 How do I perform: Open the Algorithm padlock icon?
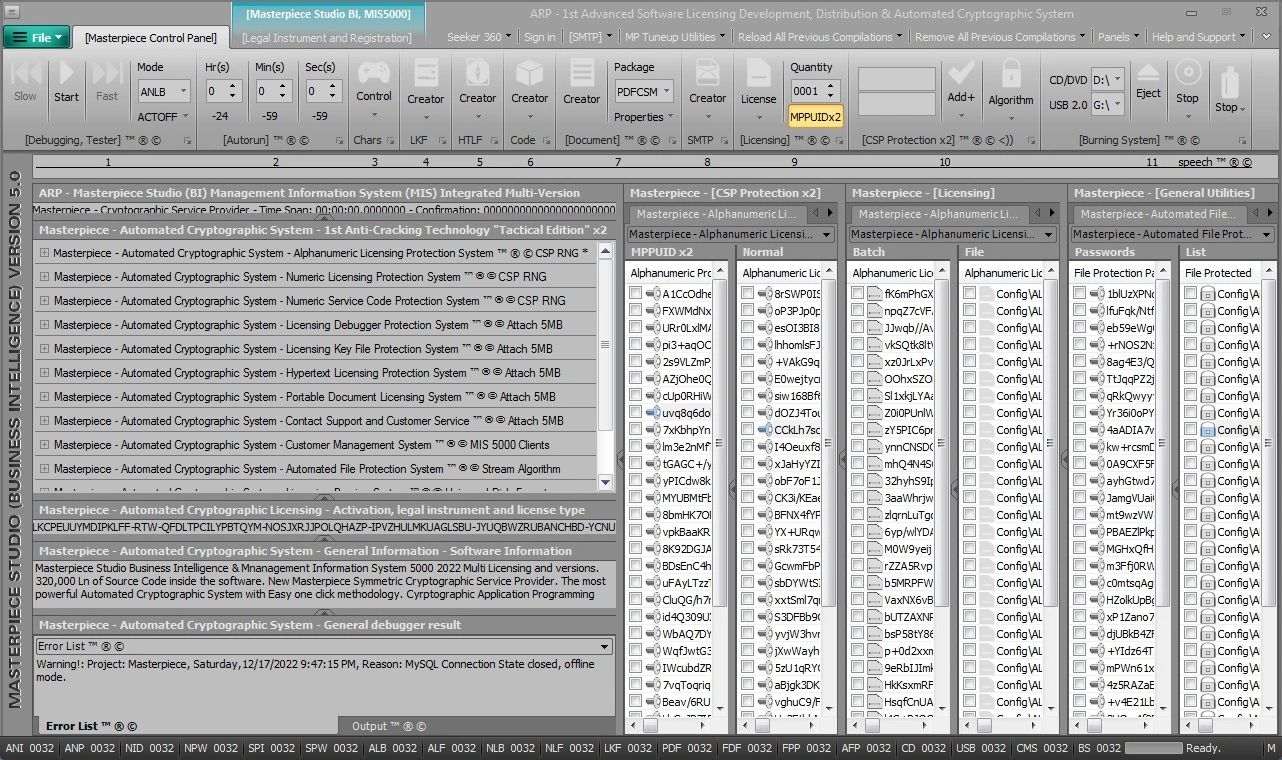1010,75
